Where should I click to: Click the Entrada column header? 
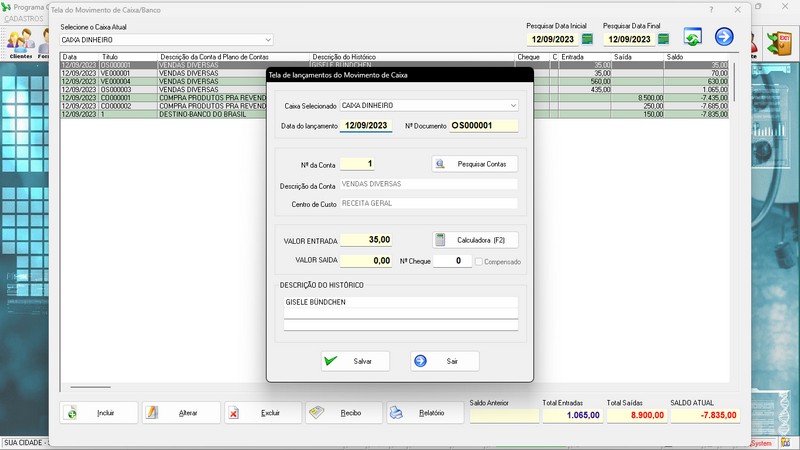point(585,57)
